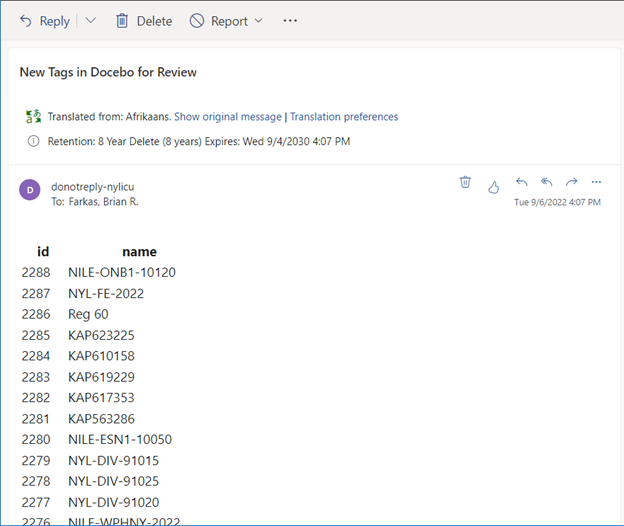Reply using message header arrow icon
This screenshot has height=526, width=624.
pyautogui.click(x=522, y=182)
